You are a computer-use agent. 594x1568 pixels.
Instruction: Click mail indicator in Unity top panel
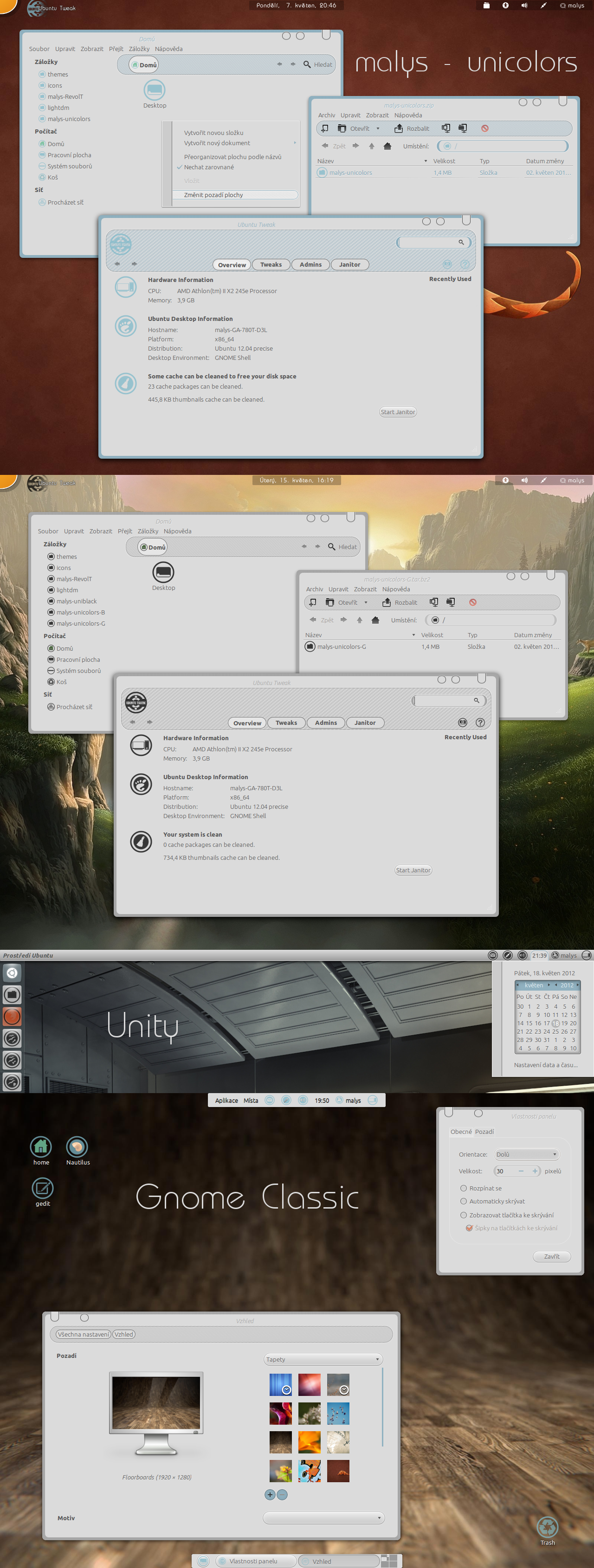(x=493, y=956)
